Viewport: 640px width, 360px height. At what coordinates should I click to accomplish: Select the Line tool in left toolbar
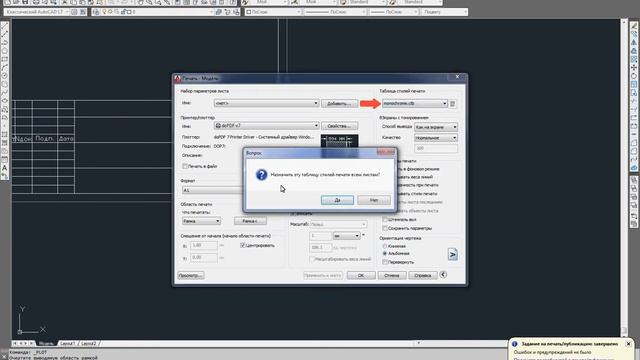[x=5, y=25]
